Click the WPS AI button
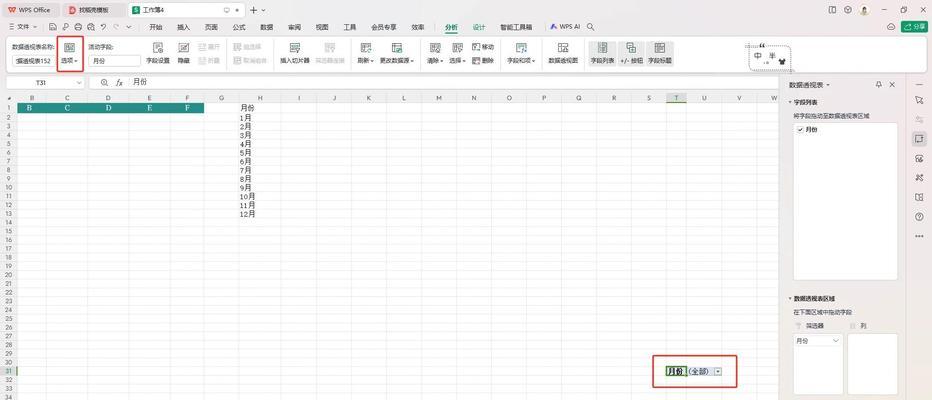 (x=565, y=27)
